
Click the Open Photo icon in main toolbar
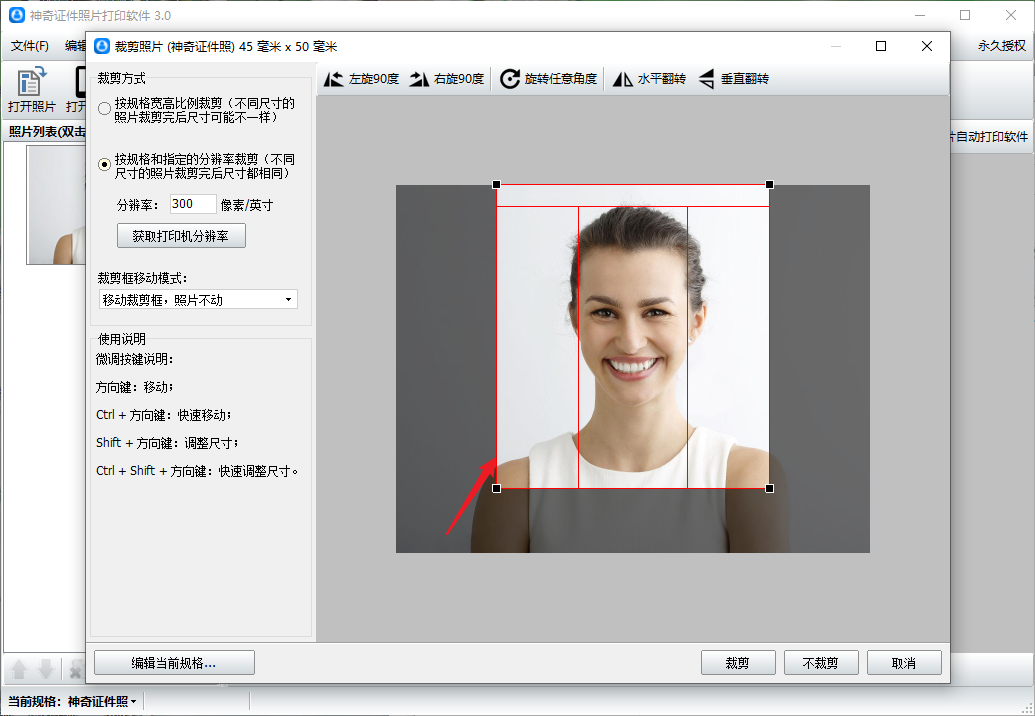click(x=32, y=83)
